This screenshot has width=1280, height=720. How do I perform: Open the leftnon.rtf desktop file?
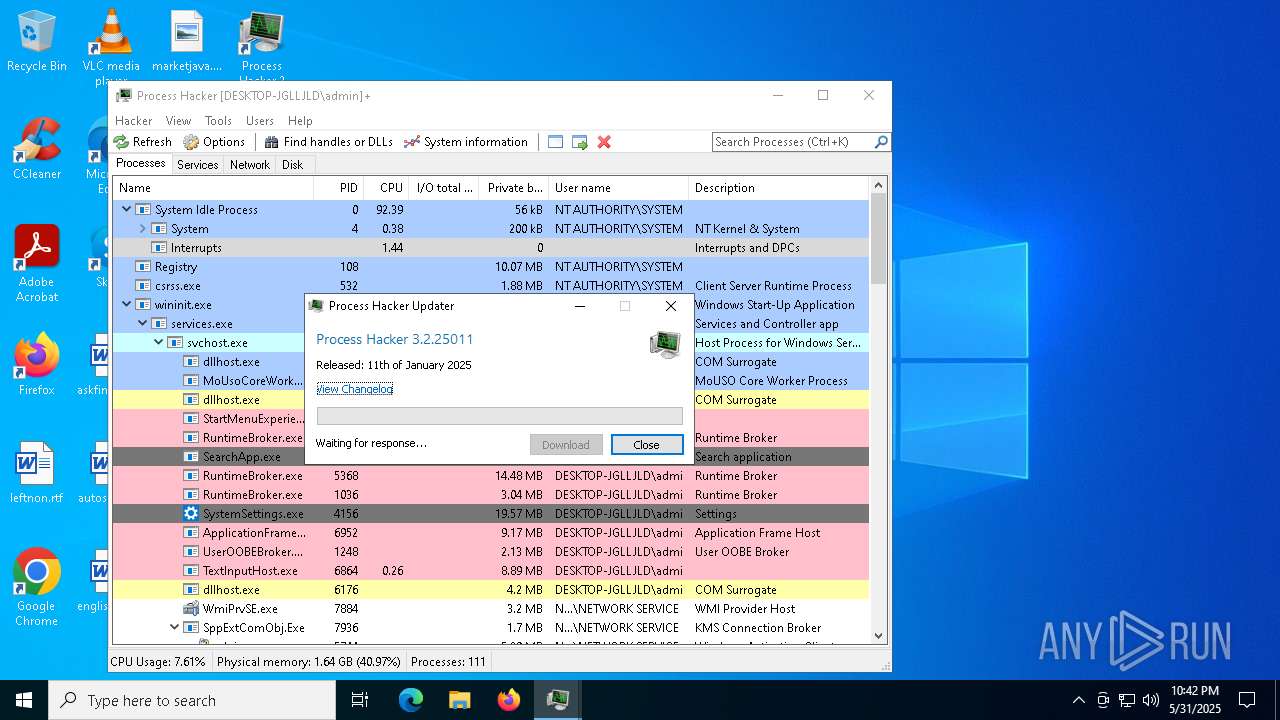[x=37, y=473]
